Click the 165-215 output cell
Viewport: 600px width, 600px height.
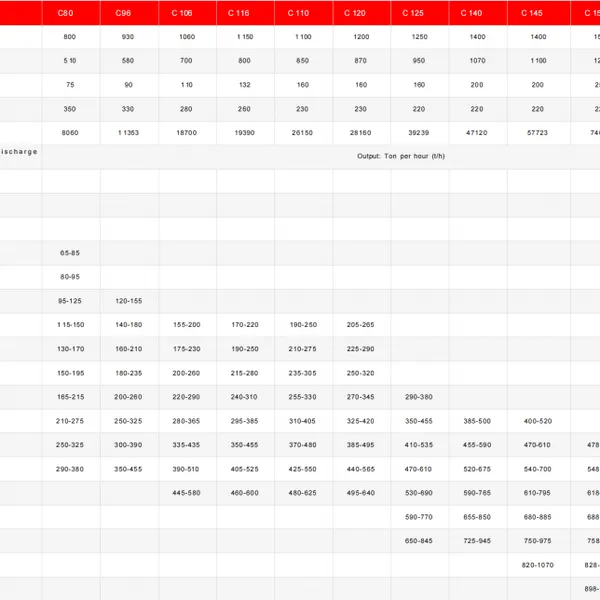click(x=71, y=397)
